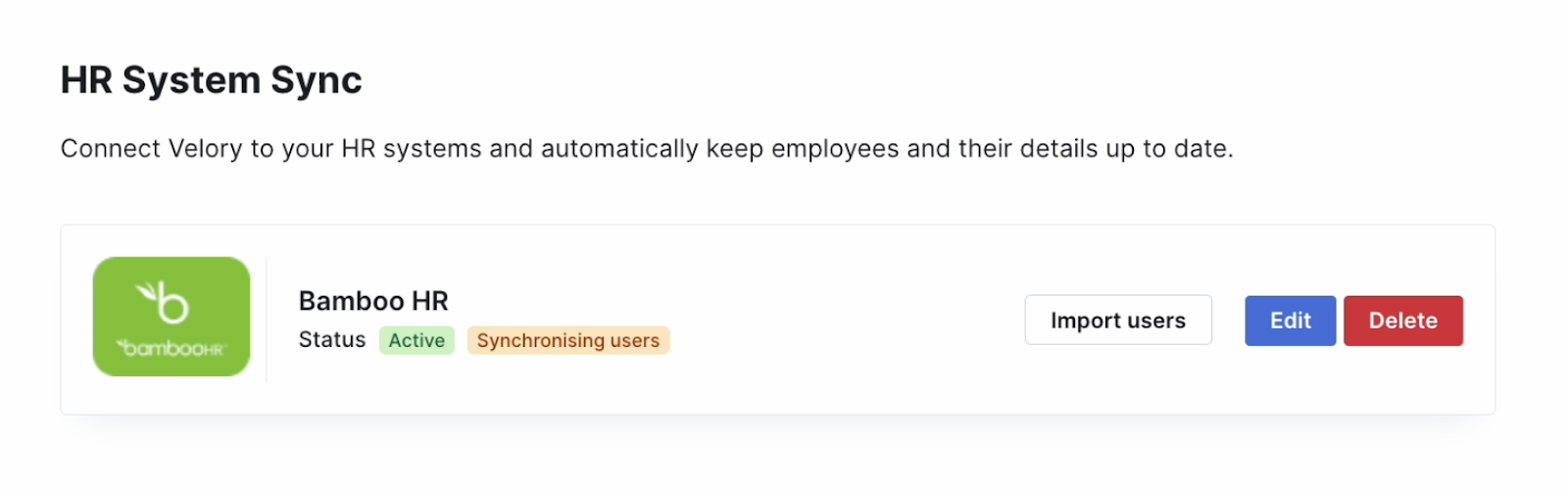Click the Status label text
Viewport: 1568px width, 495px height.
click(332, 339)
